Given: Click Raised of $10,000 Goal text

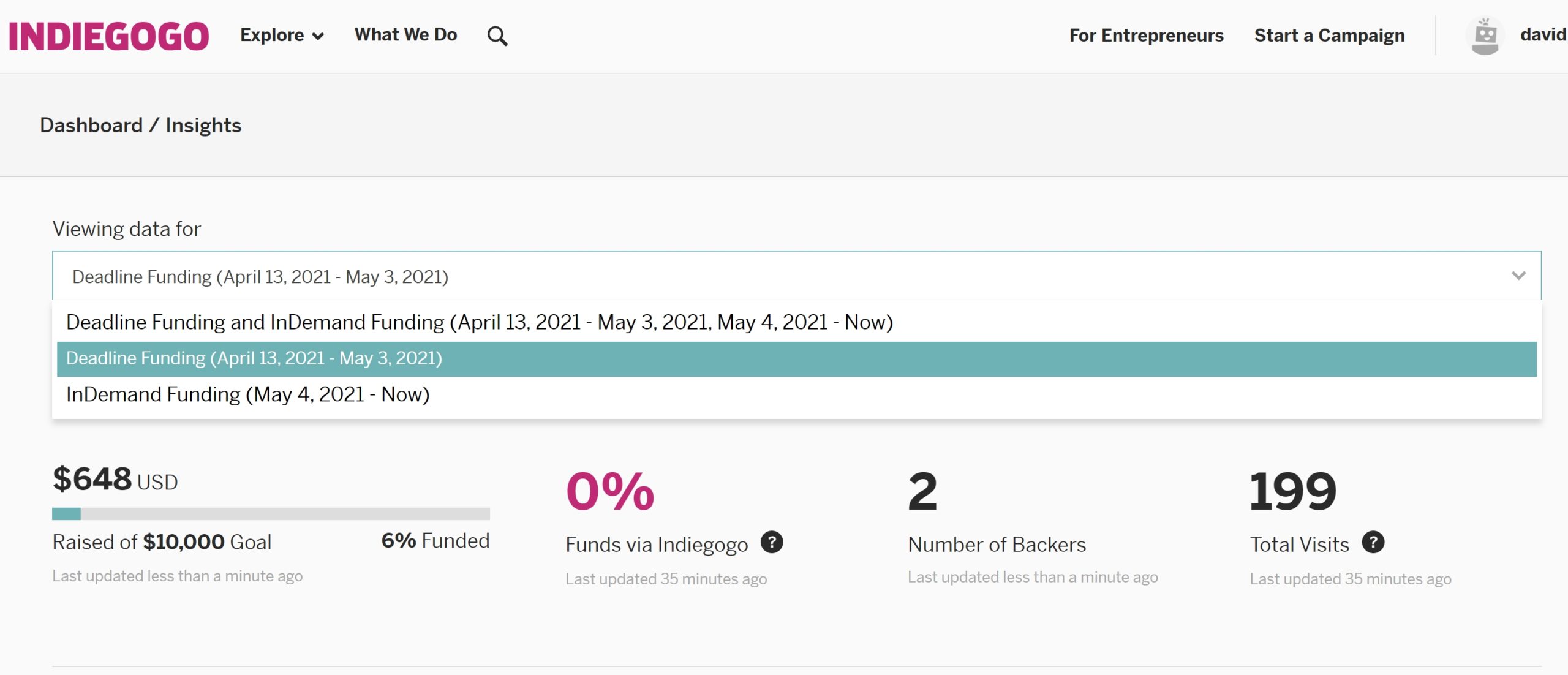Looking at the screenshot, I should coord(162,542).
